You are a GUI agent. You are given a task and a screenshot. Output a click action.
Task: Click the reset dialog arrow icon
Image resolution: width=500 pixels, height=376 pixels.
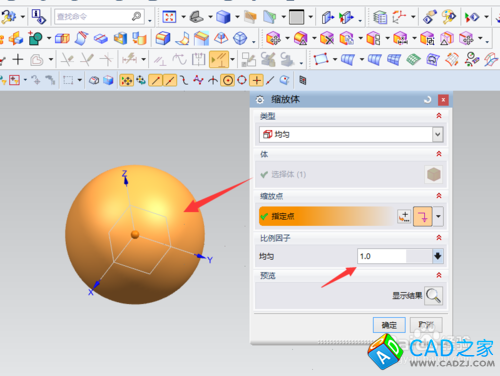427,99
